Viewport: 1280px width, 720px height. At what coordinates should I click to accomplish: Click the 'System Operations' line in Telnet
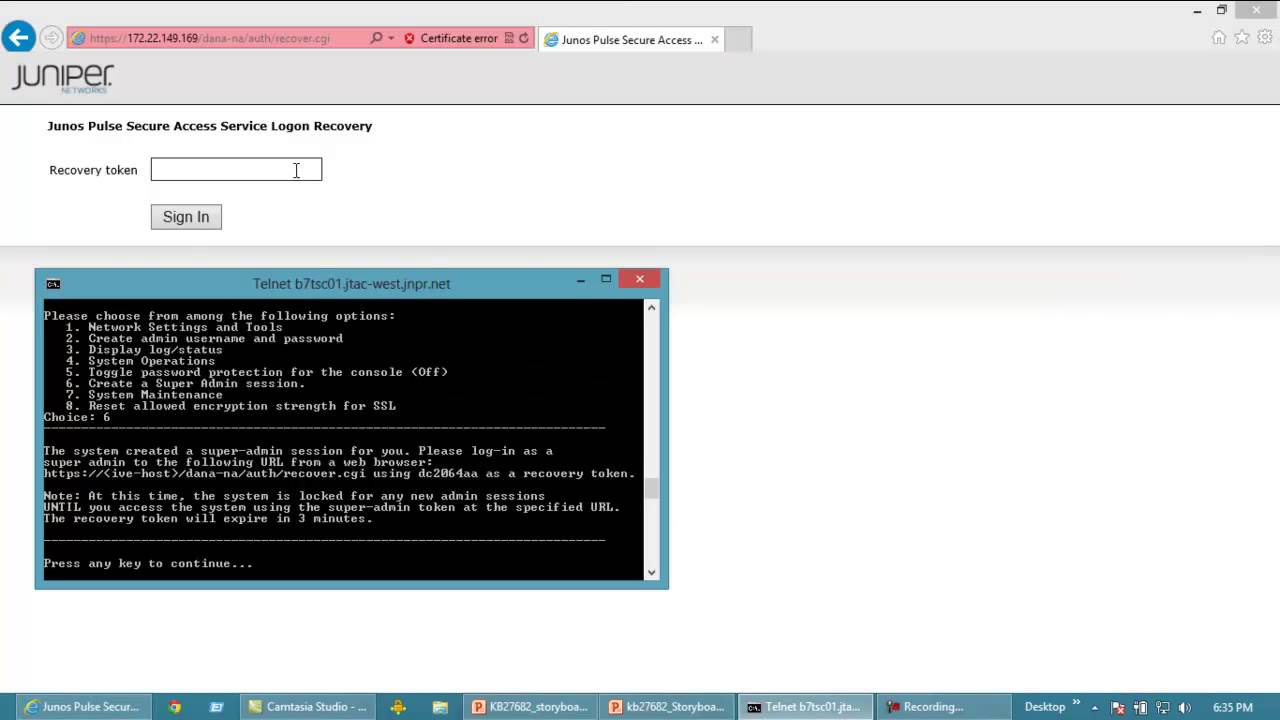[x=140, y=361]
